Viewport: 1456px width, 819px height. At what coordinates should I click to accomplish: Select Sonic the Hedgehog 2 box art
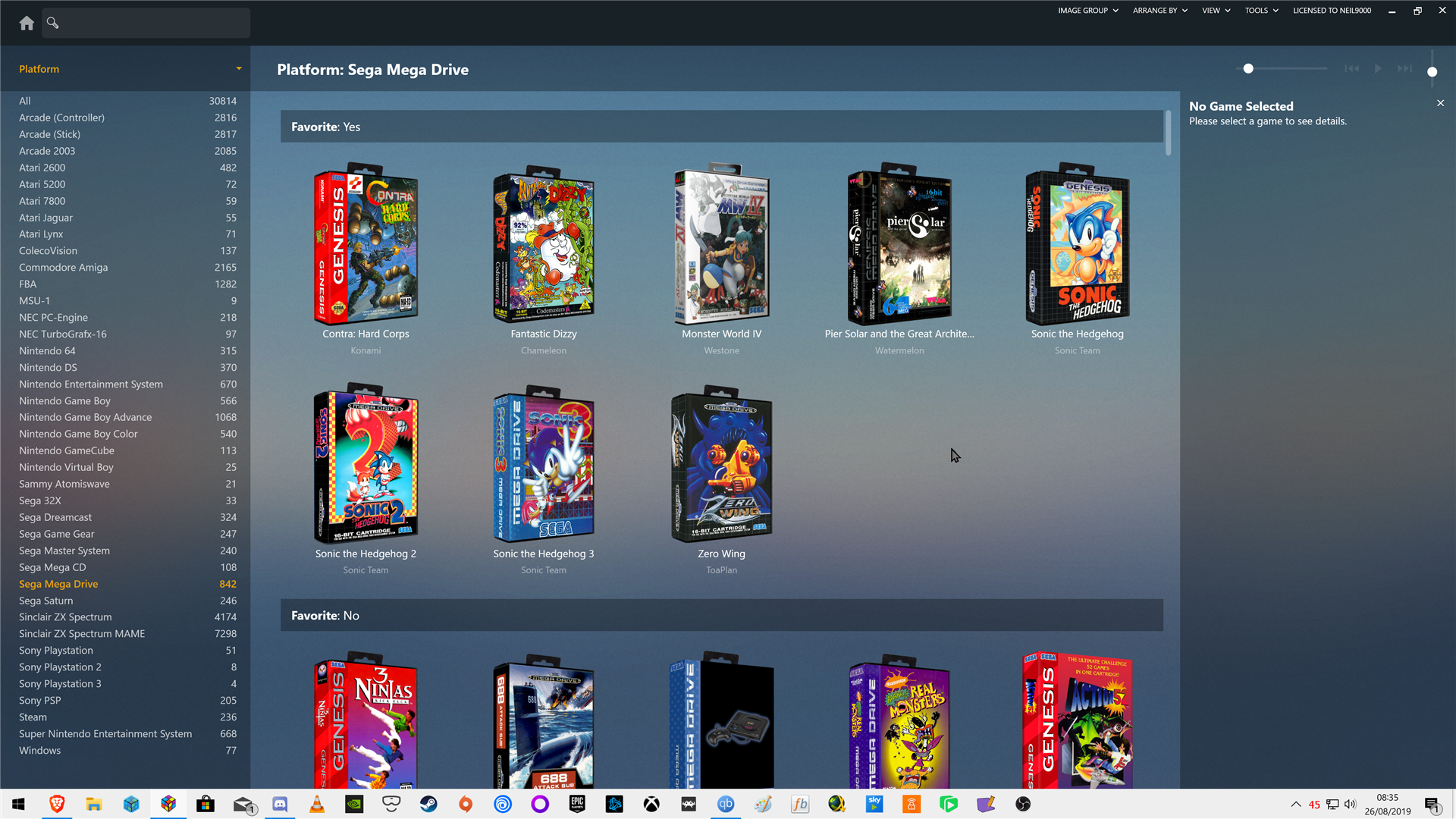[x=366, y=464]
